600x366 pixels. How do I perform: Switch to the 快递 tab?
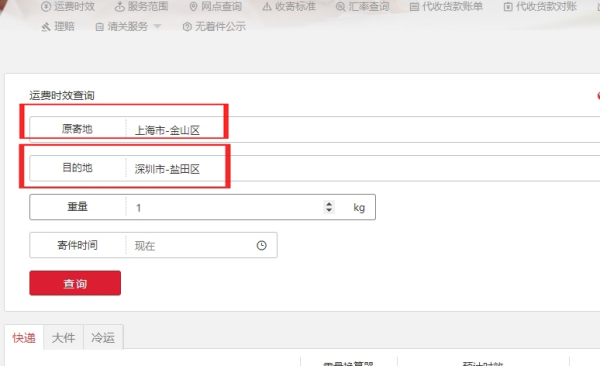tap(24, 338)
